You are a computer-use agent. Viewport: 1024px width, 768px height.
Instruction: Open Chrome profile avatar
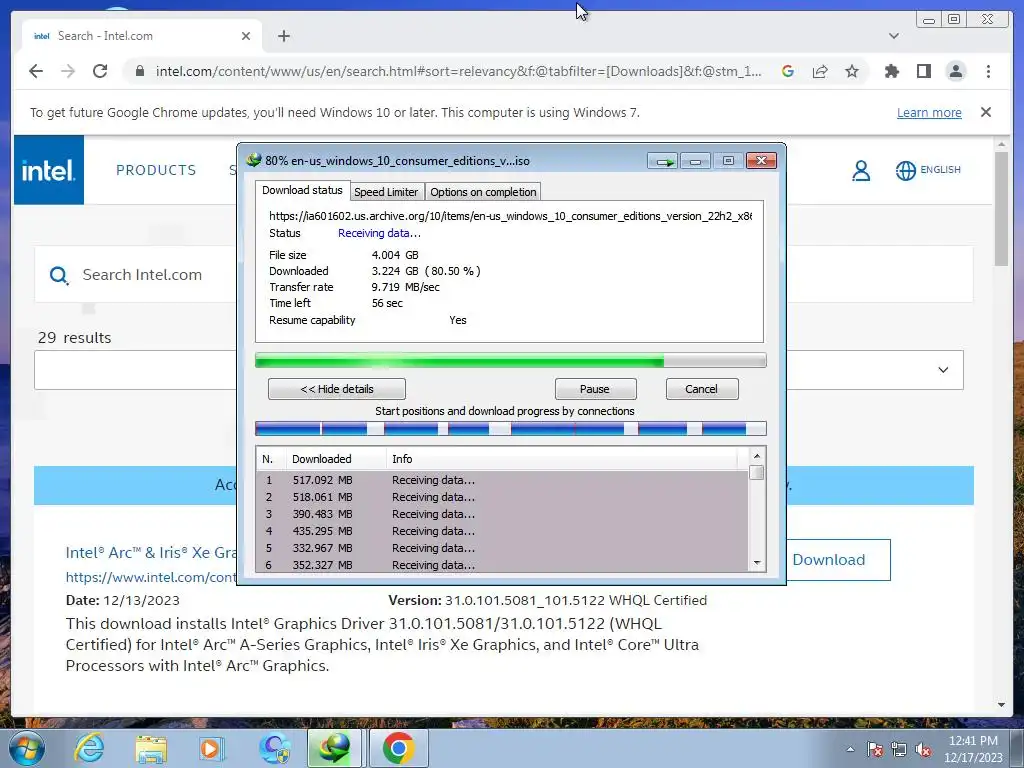pyautogui.click(x=955, y=71)
